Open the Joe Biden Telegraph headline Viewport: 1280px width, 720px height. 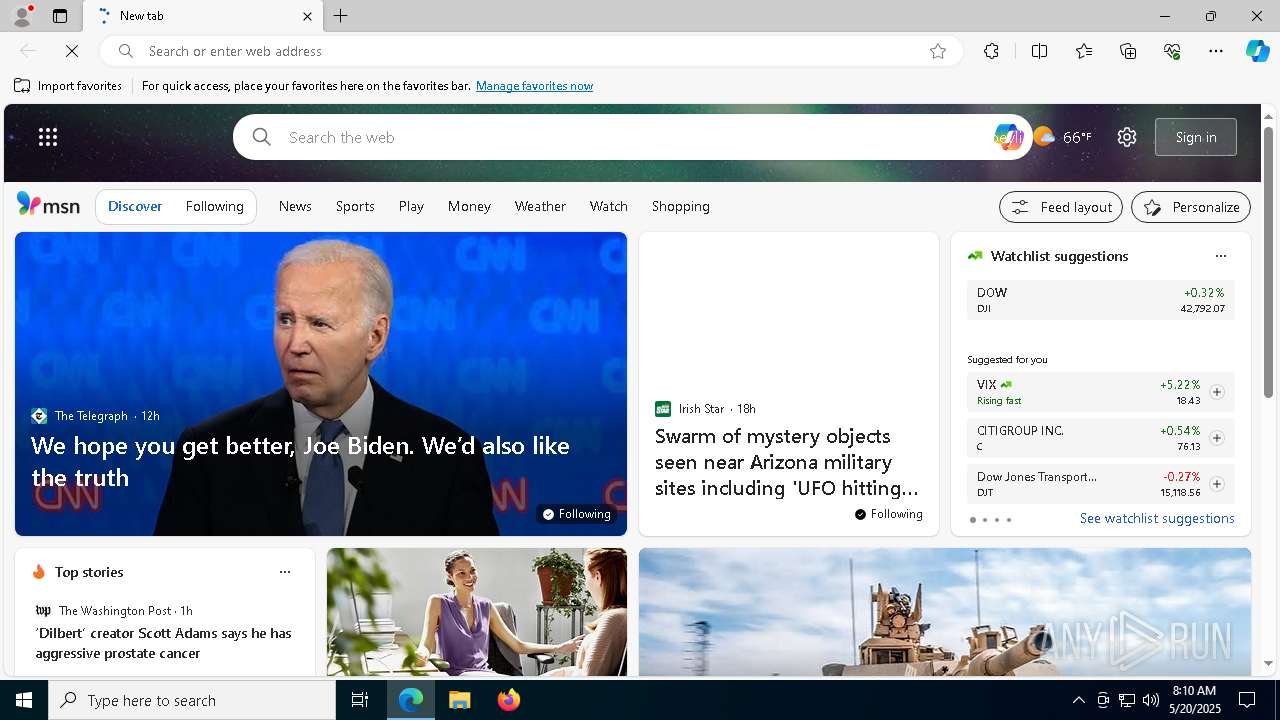300,461
